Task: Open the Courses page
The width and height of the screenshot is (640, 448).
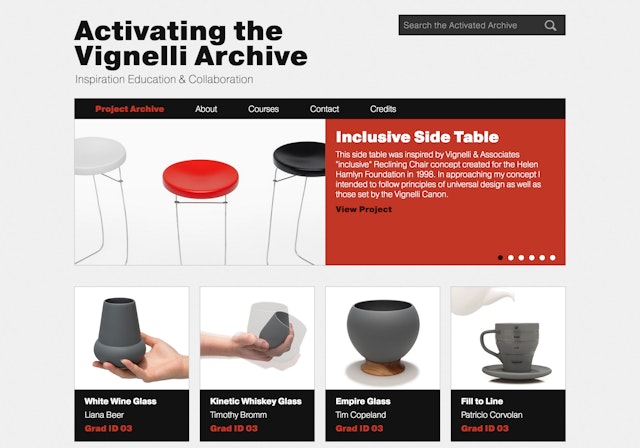Action: [263, 109]
